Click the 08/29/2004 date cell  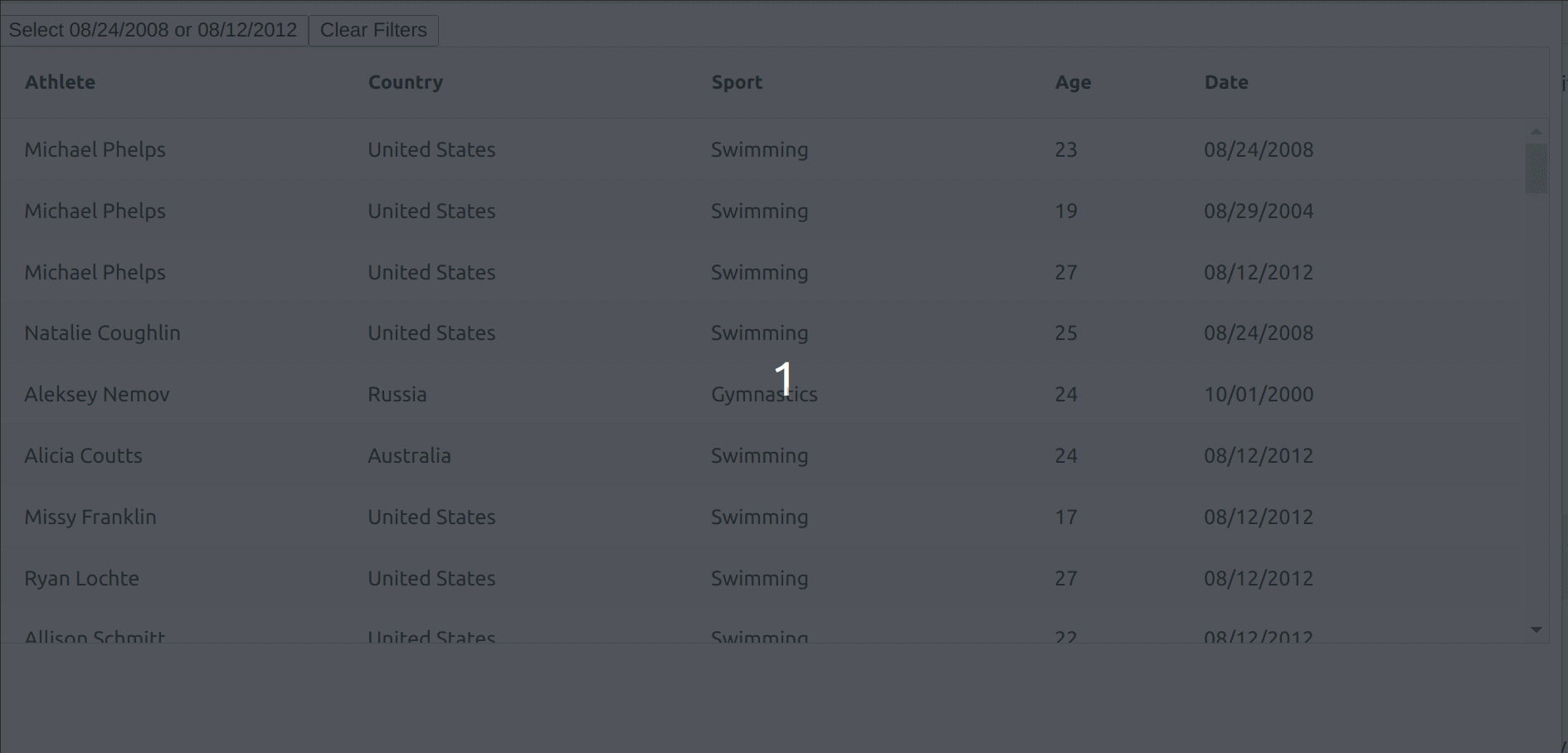point(1258,211)
